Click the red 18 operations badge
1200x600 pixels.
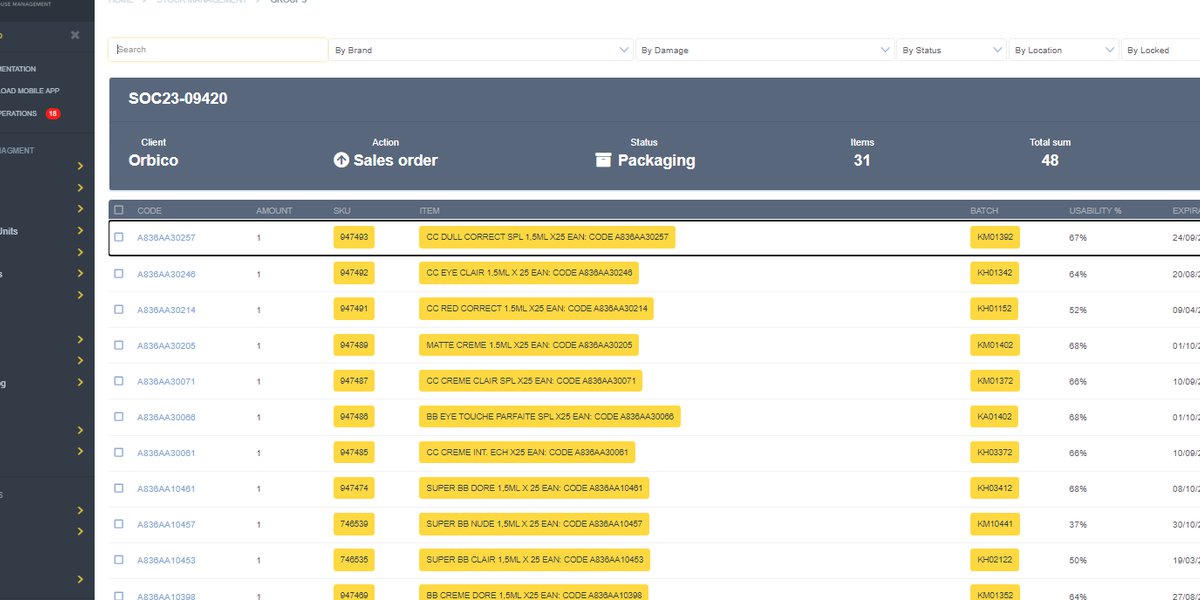(x=52, y=114)
